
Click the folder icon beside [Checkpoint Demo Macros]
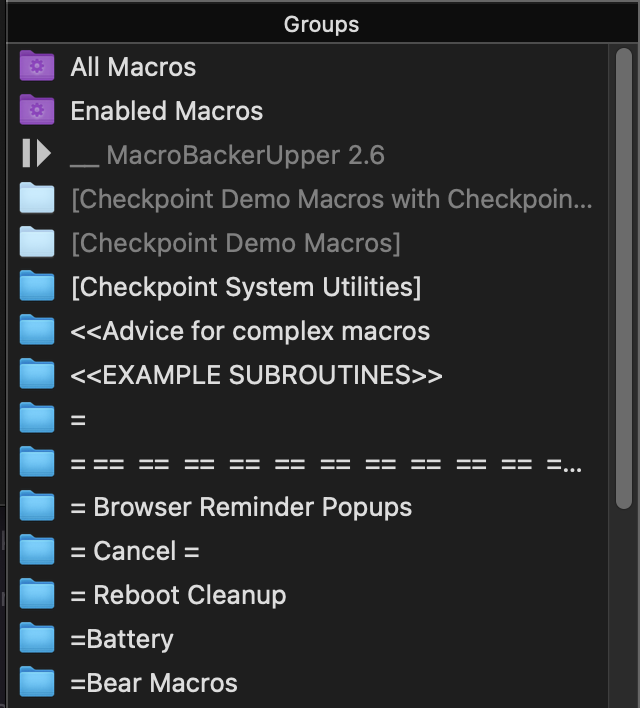(37, 242)
